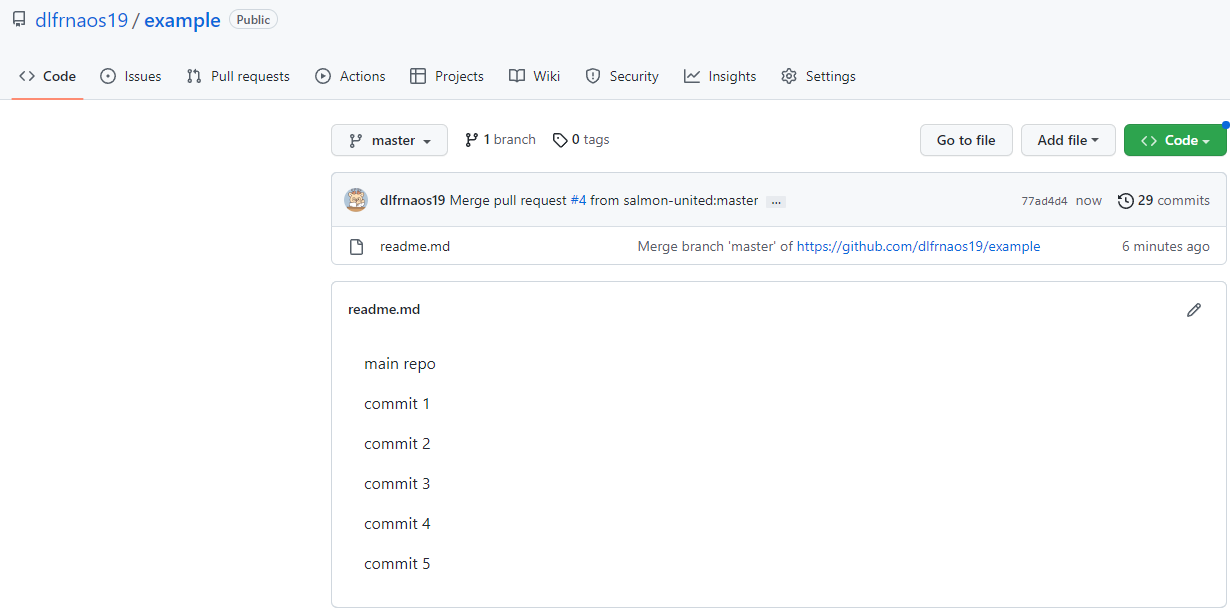
Task: Edit readme with the pencil icon
Action: pos(1193,310)
